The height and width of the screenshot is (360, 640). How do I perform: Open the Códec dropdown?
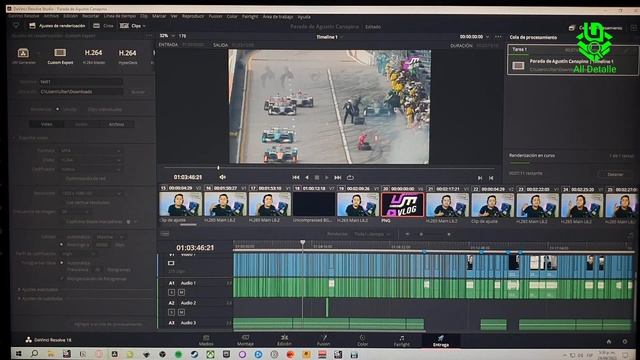pyautogui.click(x=91, y=160)
